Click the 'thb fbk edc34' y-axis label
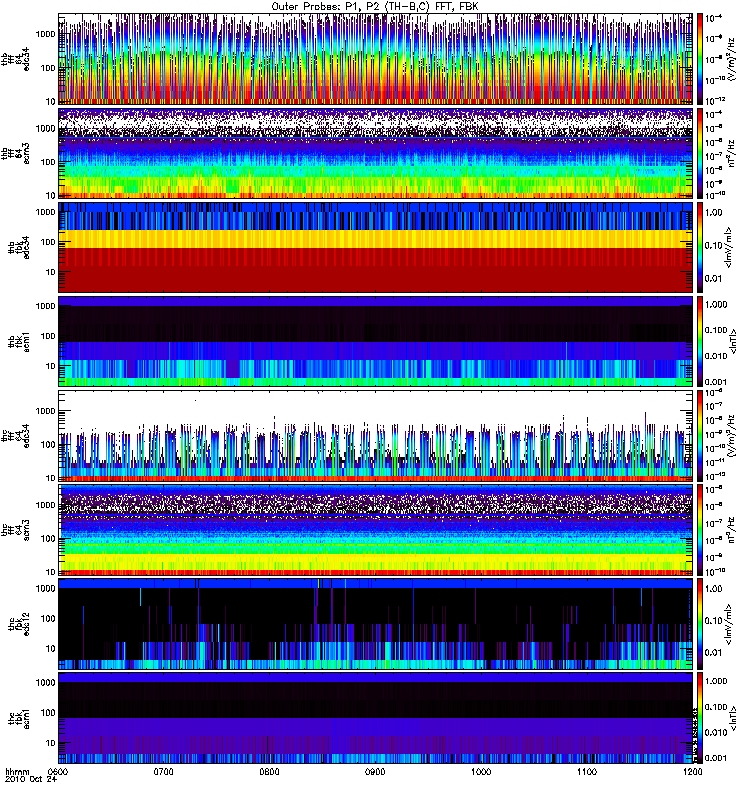Viewport: 750px width, 800px height. click(19, 247)
